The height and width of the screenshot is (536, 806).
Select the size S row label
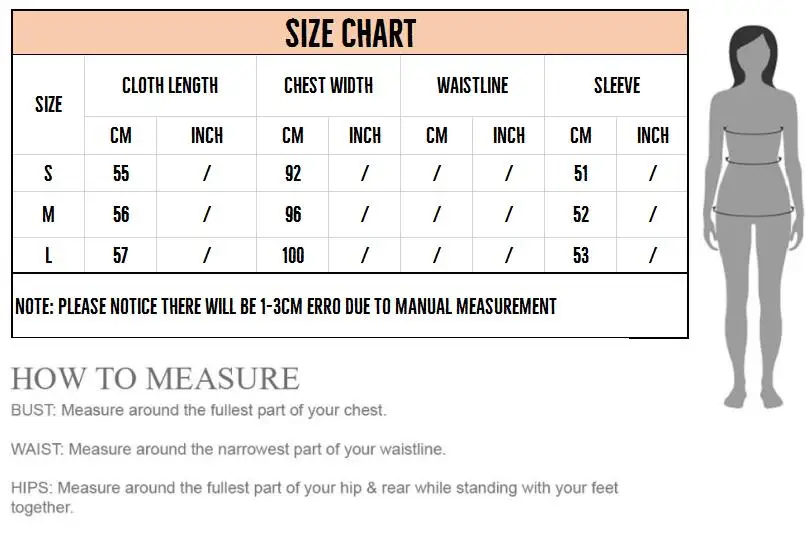coord(48,173)
